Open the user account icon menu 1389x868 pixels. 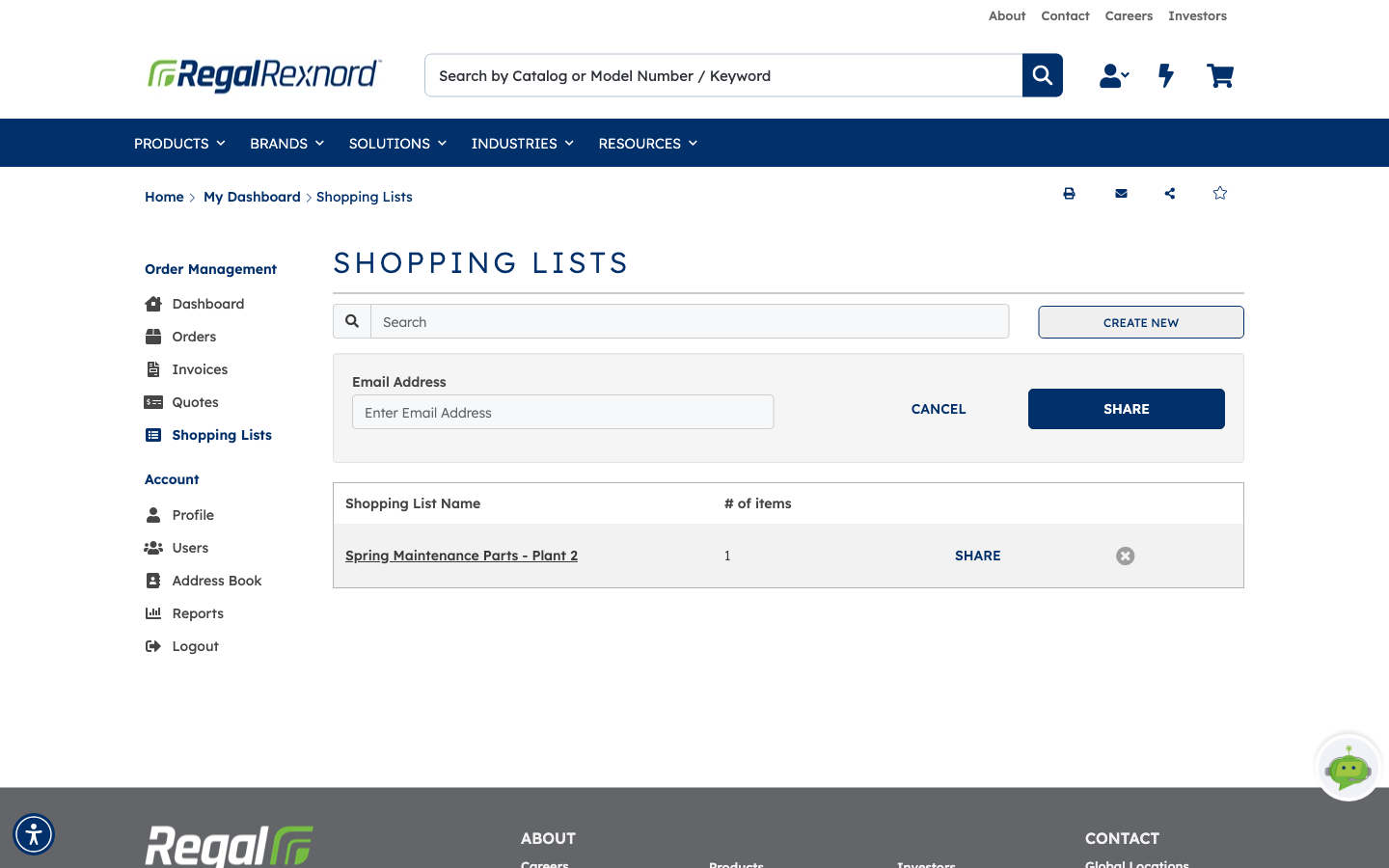(1114, 75)
